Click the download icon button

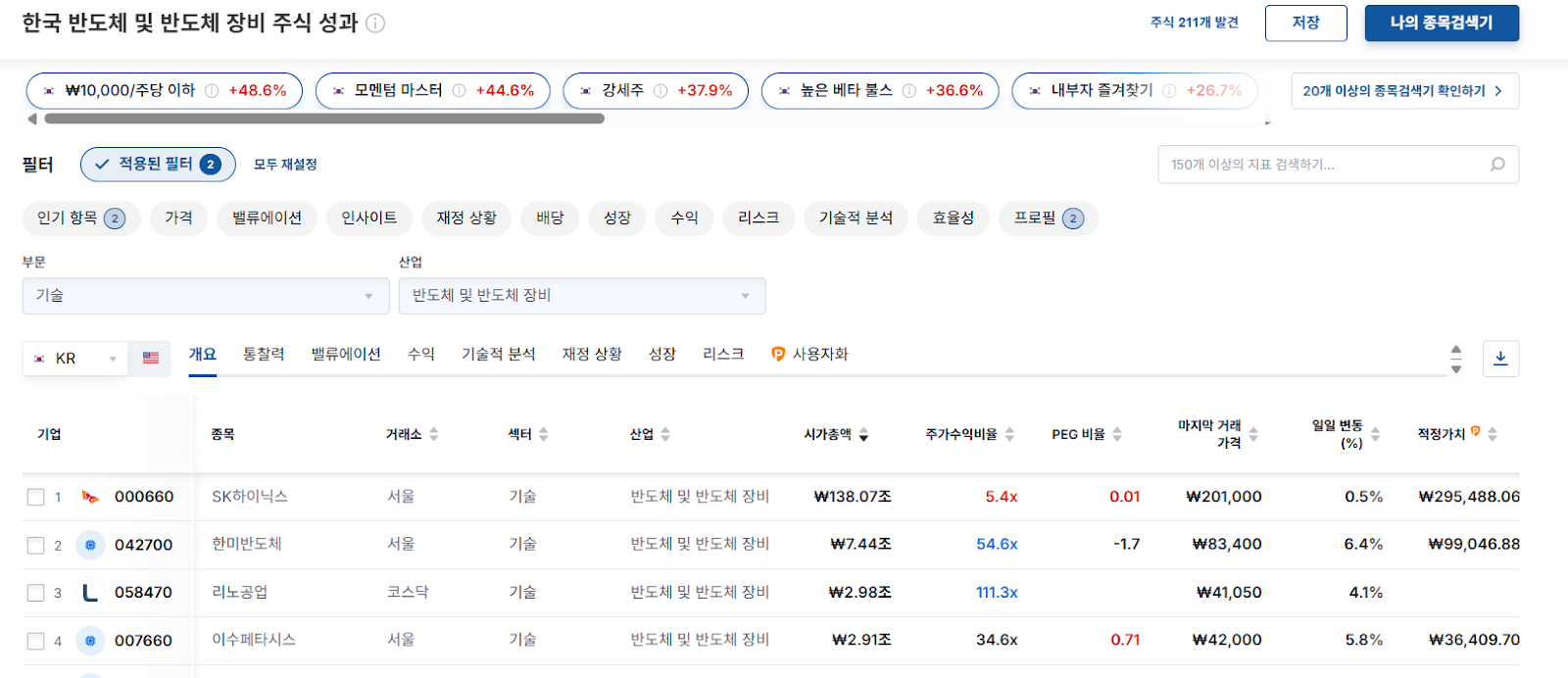1500,359
